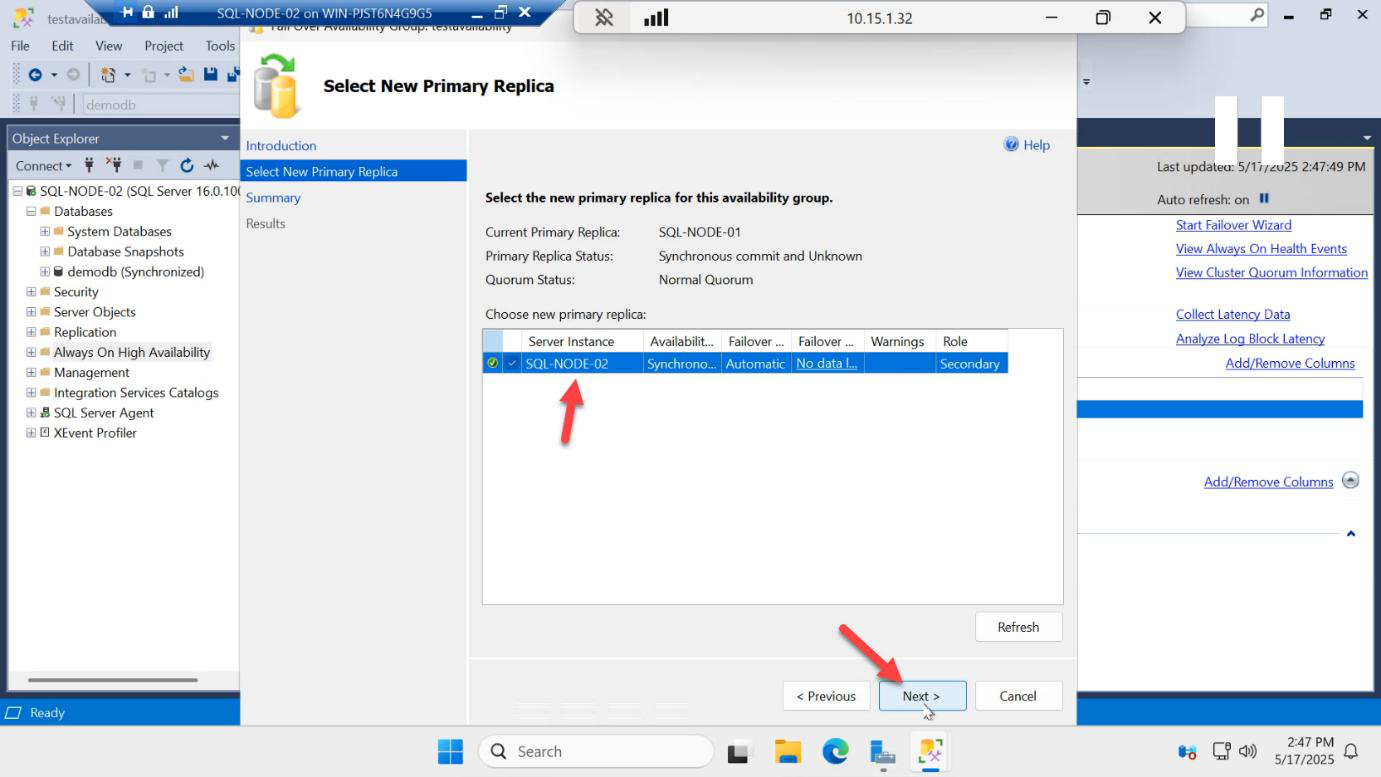Image resolution: width=1381 pixels, height=777 pixels.
Task: Click the Open File folder toolbar icon
Action: [186, 74]
